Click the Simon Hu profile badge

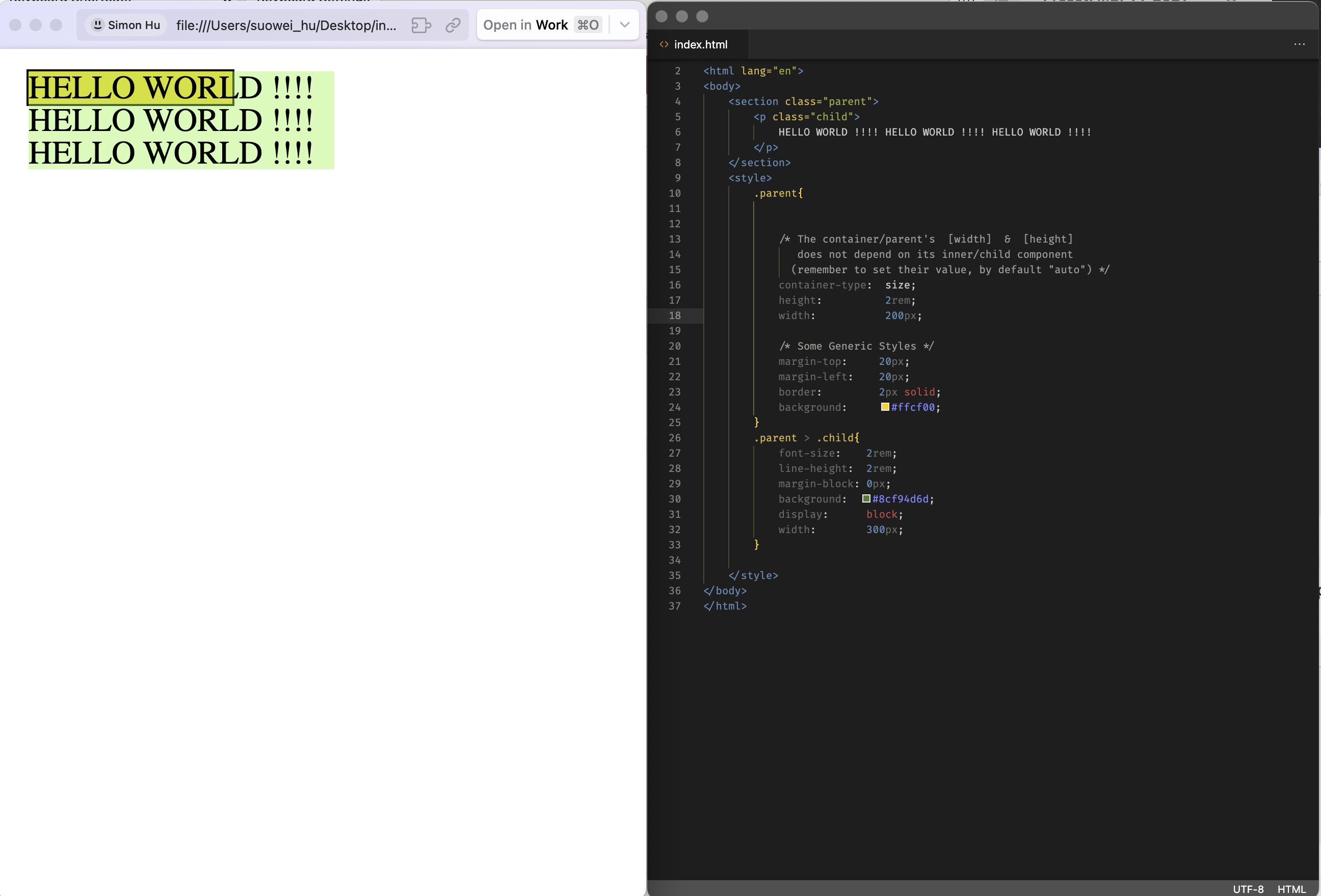point(126,25)
